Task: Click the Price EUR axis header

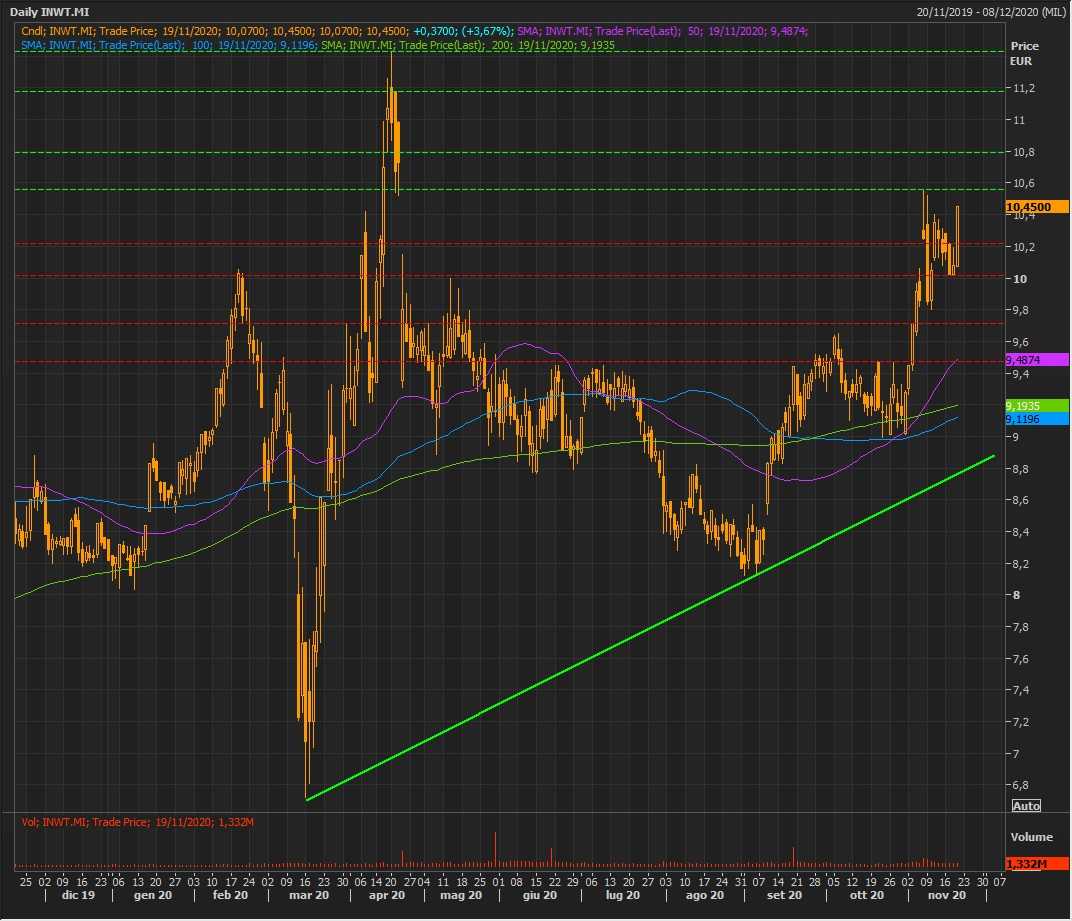Action: pyautogui.click(x=1025, y=53)
